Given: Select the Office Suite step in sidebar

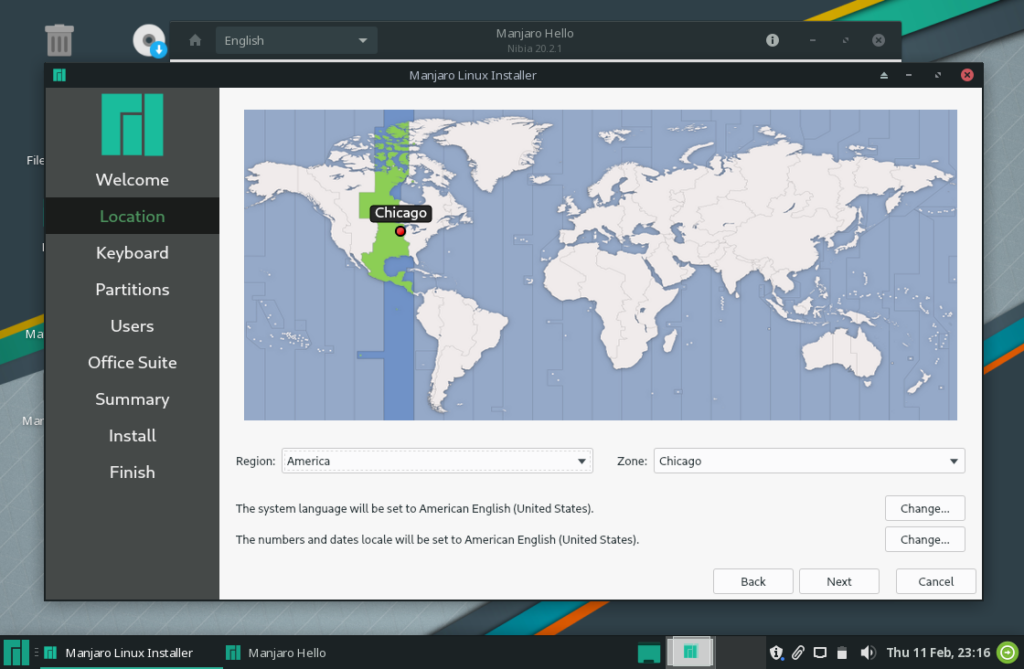Looking at the screenshot, I should point(132,363).
